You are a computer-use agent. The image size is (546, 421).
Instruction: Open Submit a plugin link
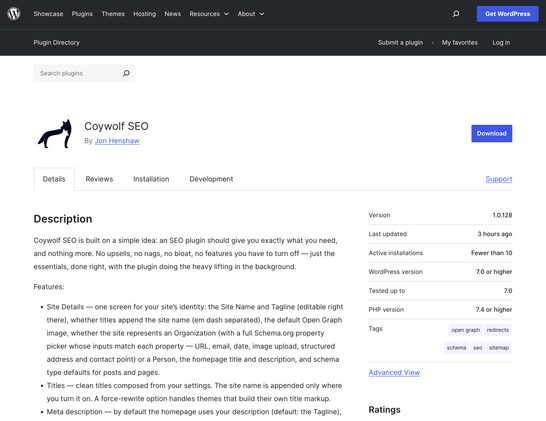pyautogui.click(x=400, y=42)
